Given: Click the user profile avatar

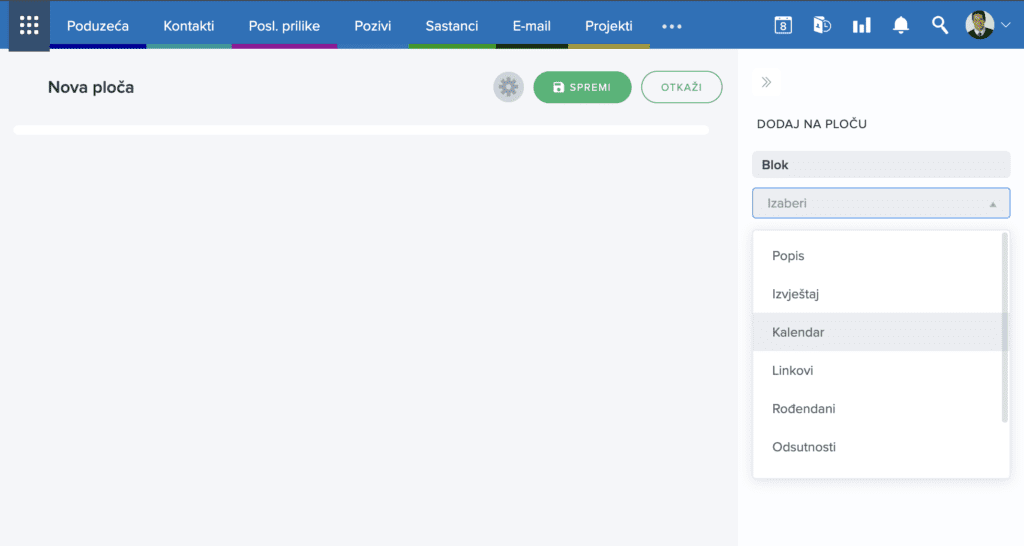Looking at the screenshot, I should pos(980,26).
